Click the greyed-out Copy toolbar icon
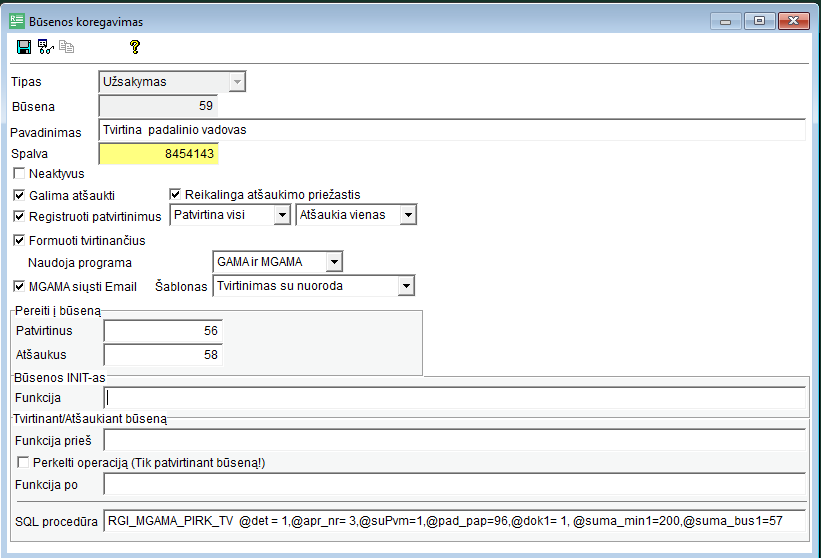 coord(67,46)
